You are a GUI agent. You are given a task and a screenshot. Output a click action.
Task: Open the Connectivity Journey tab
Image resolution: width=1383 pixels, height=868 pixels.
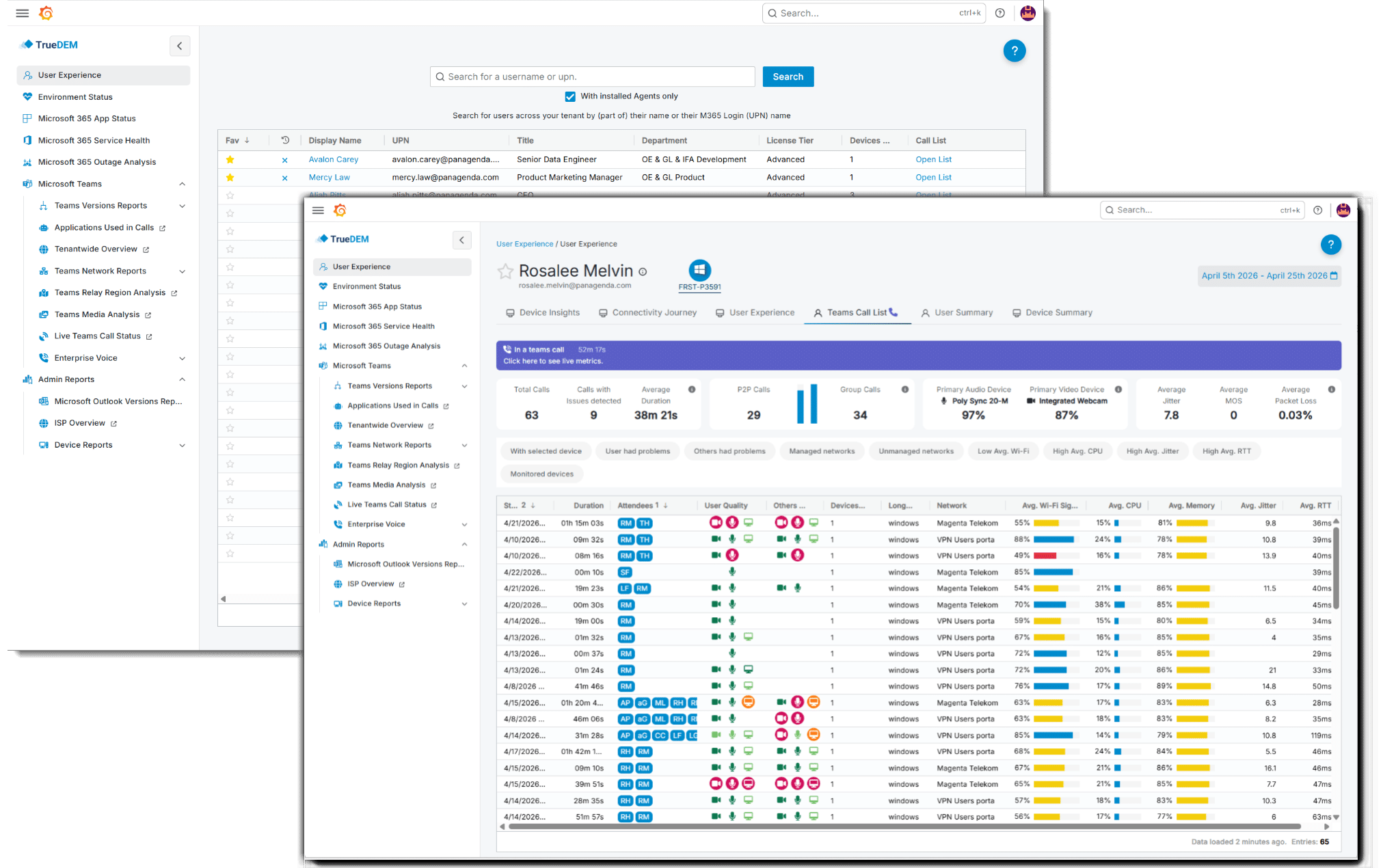pos(648,313)
